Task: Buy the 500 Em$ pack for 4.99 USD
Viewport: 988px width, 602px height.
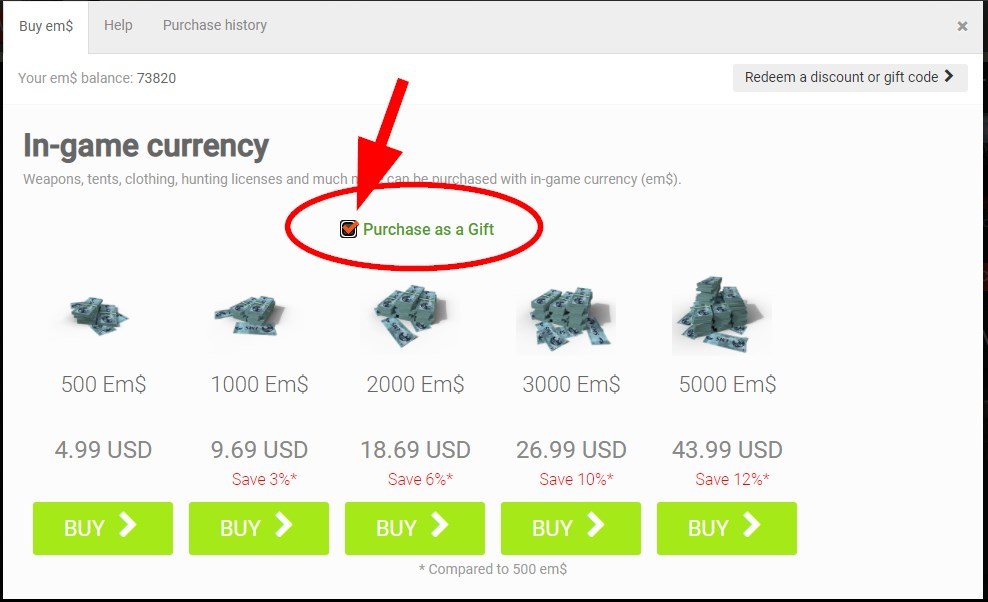Action: point(103,528)
